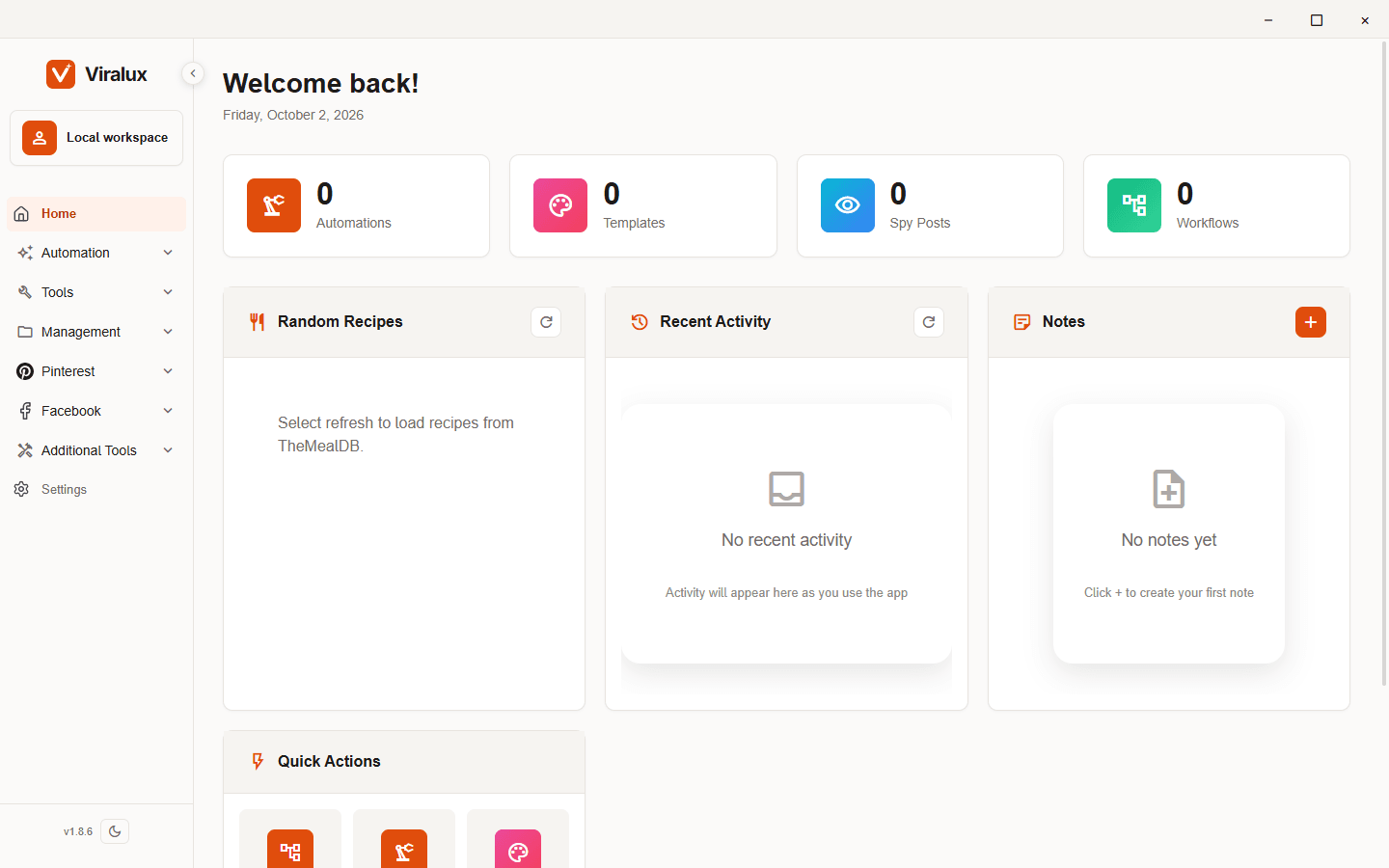The height and width of the screenshot is (868, 1389).
Task: Click the 'No notes yet' empty card
Action: [x=1169, y=533]
